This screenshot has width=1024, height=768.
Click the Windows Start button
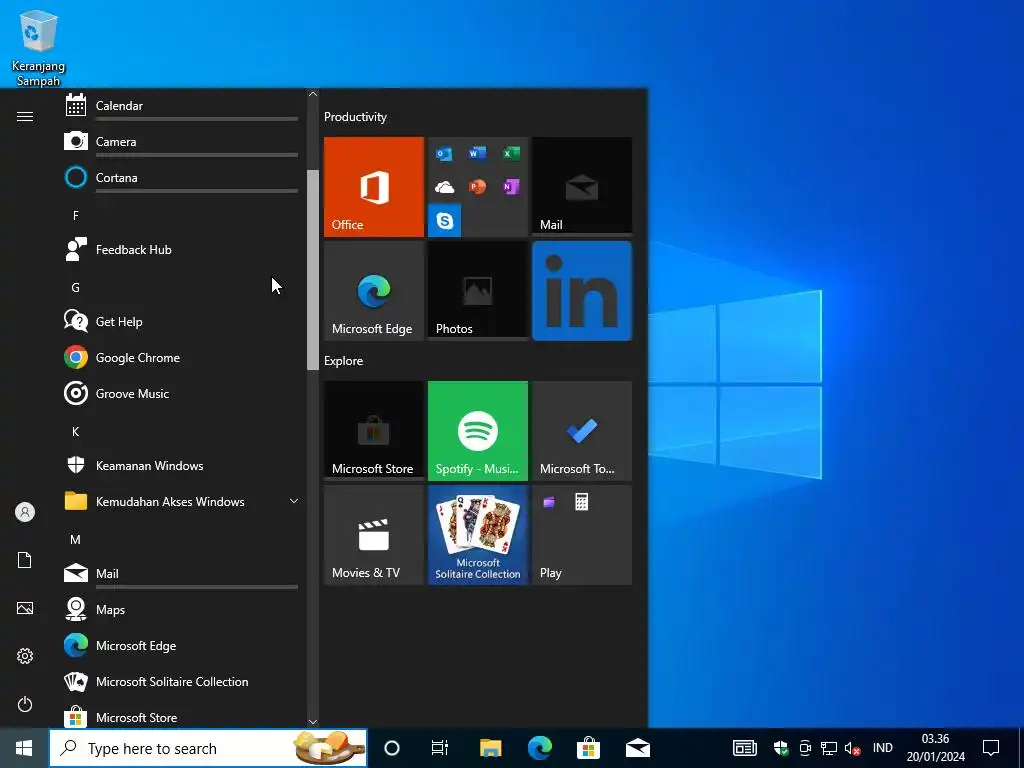(24, 748)
